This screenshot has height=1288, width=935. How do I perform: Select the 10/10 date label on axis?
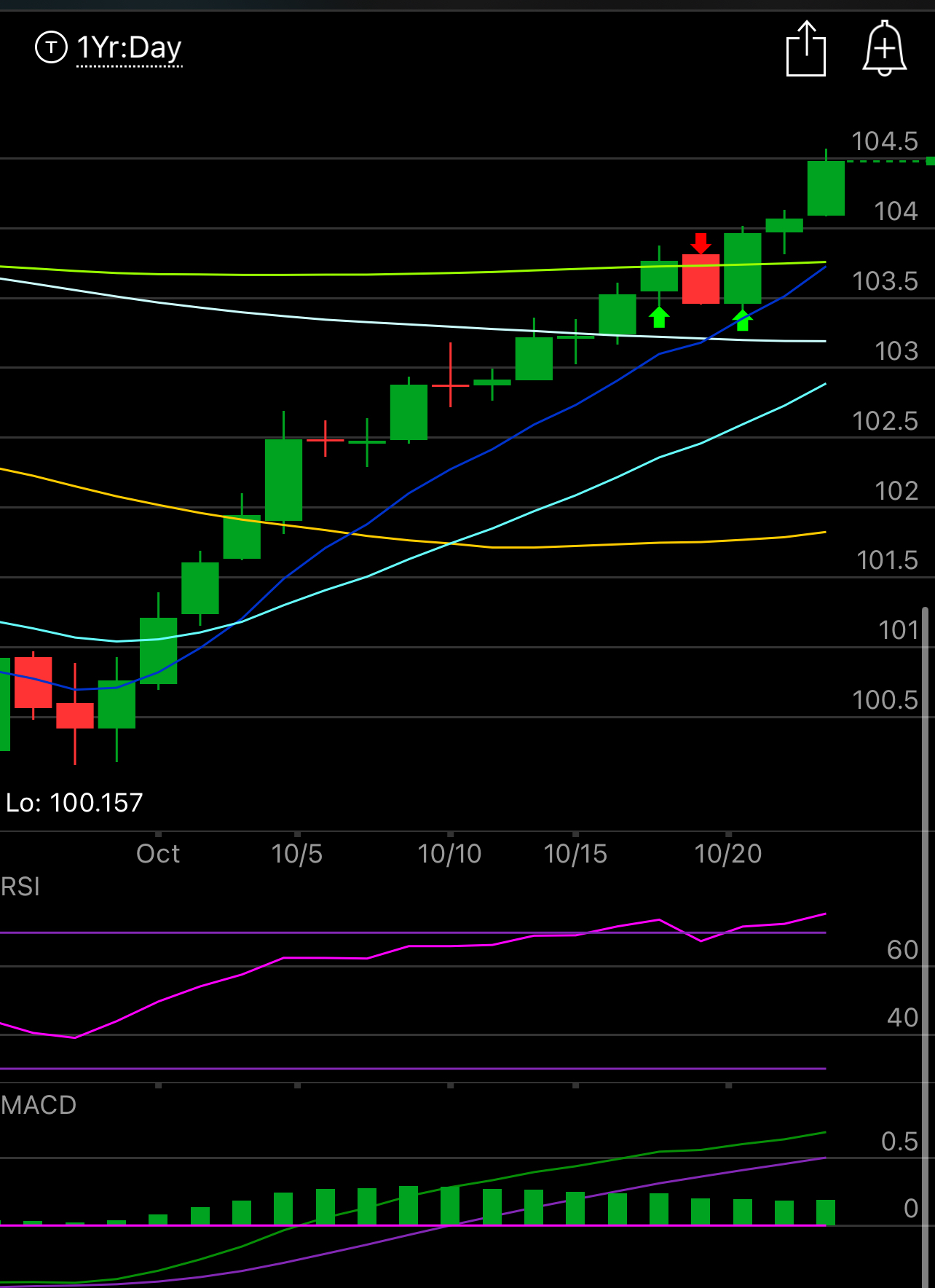pos(449,854)
